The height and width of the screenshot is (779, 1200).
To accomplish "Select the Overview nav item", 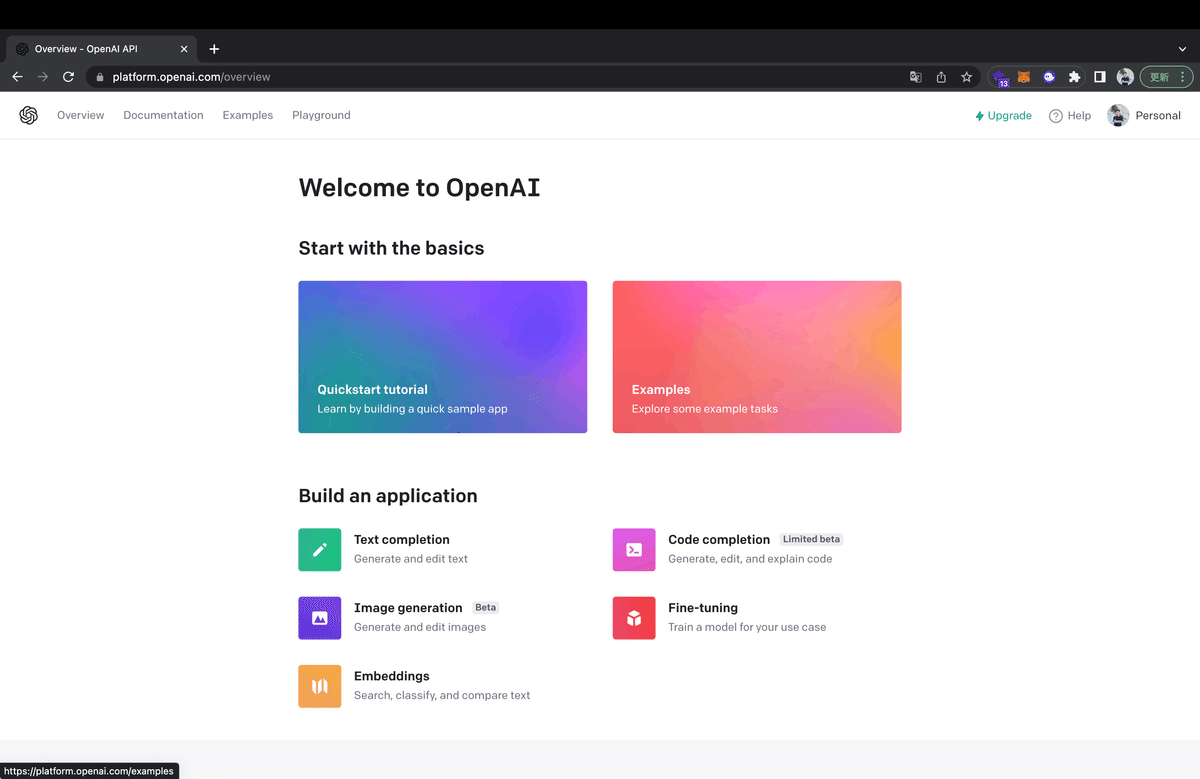I will click(81, 115).
